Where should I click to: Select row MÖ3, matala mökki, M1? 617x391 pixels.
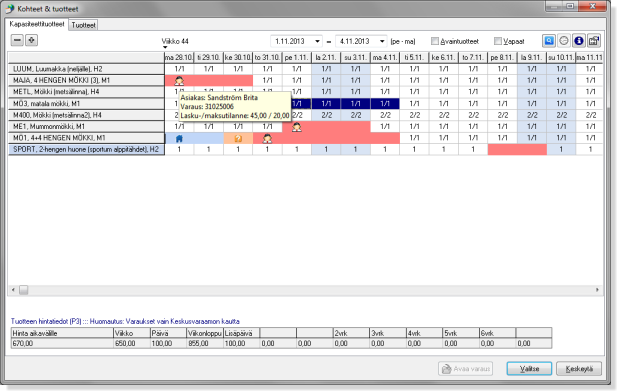pyautogui.click(x=87, y=103)
